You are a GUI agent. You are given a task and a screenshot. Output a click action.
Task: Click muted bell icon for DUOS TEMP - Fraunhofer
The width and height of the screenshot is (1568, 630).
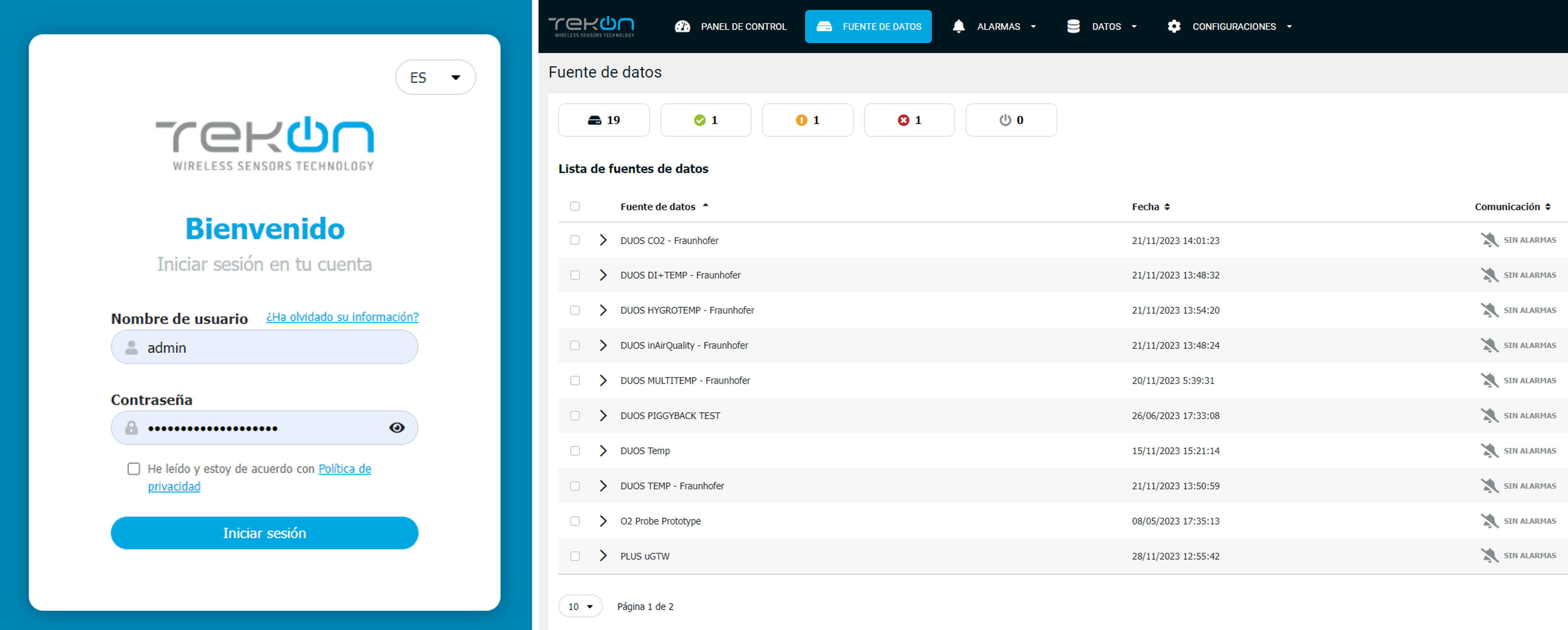coord(1489,486)
